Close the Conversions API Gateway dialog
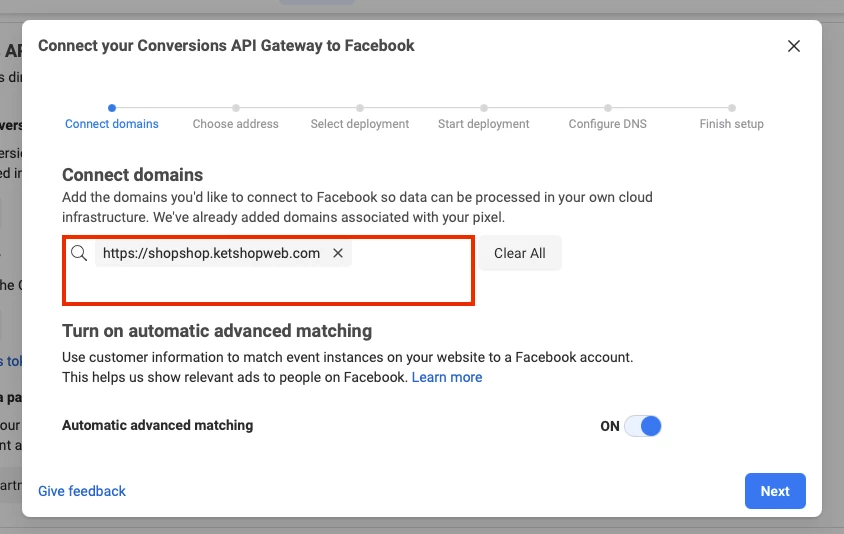844x534 pixels. click(x=793, y=46)
